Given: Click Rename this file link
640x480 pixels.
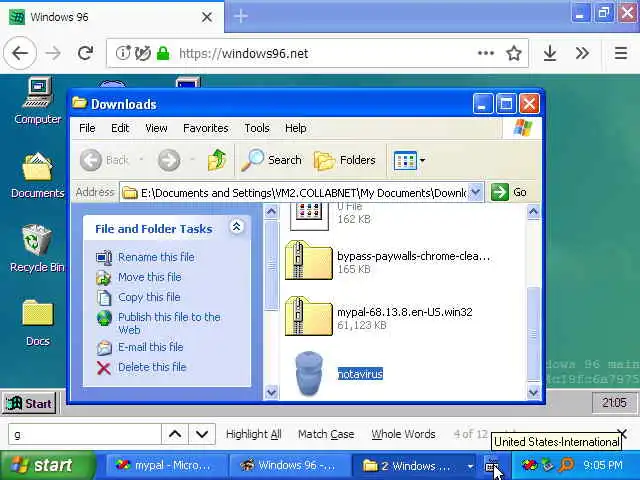Looking at the screenshot, I should click(156, 257).
